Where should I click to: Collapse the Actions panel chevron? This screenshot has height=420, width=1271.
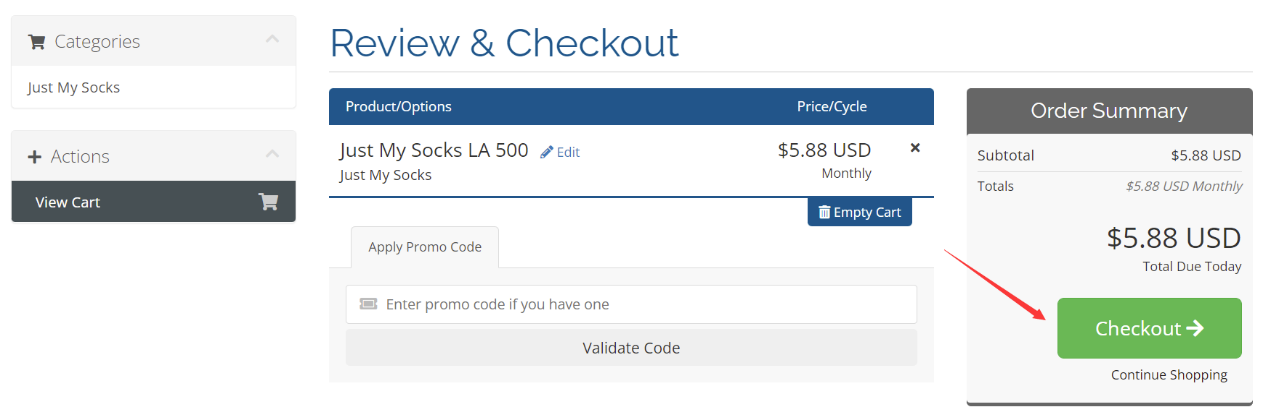point(272,155)
